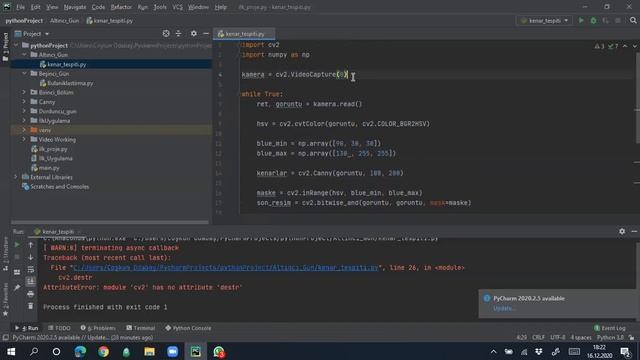This screenshot has height=360, width=640.
Task: Open File Explorer from taskbar
Action: [x=149, y=351]
